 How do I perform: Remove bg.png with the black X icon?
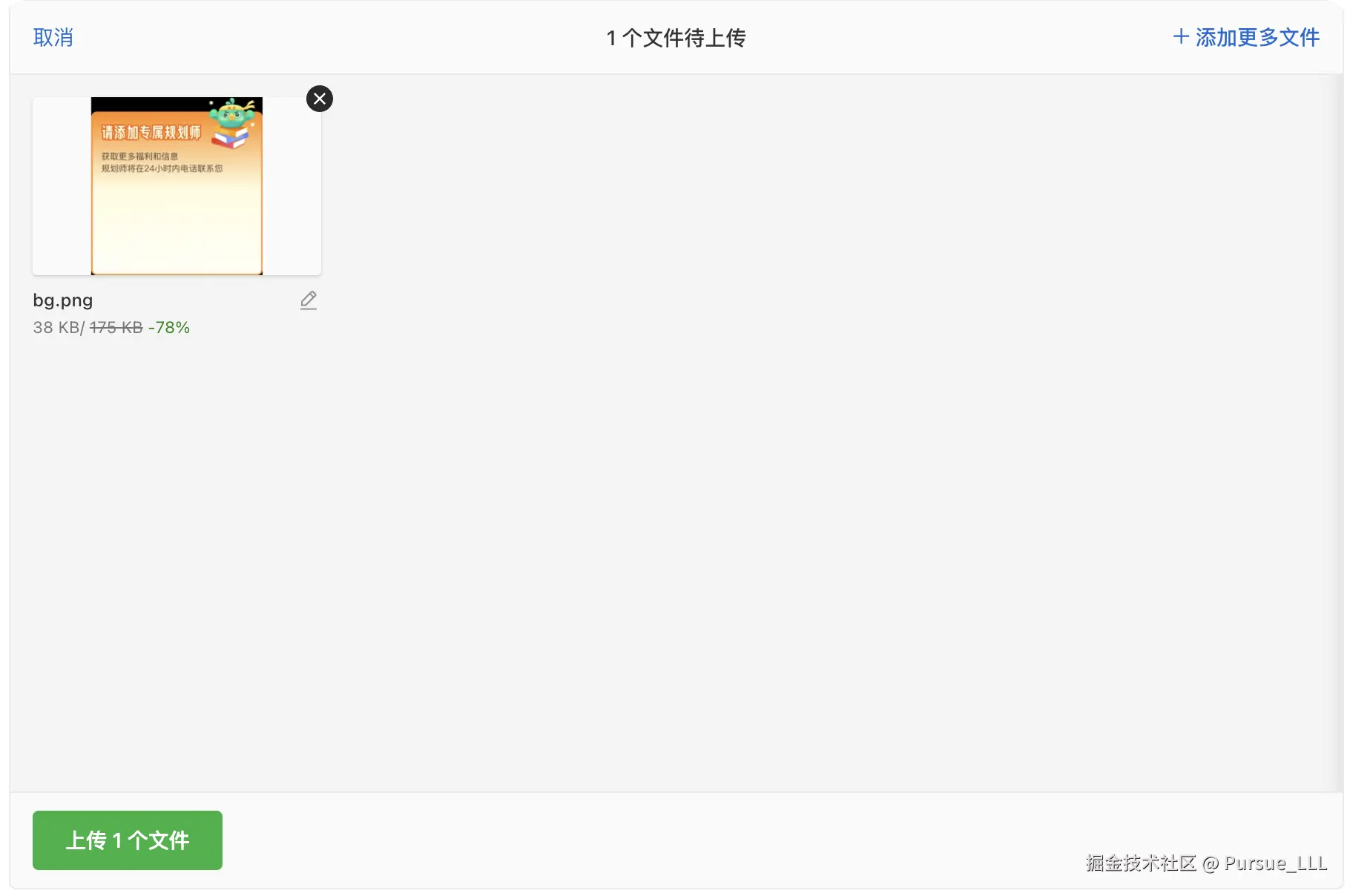[x=320, y=99]
